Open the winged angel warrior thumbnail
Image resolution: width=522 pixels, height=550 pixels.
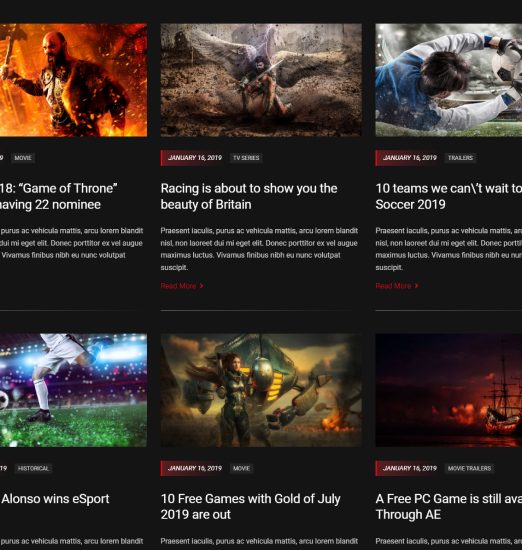click(x=261, y=80)
